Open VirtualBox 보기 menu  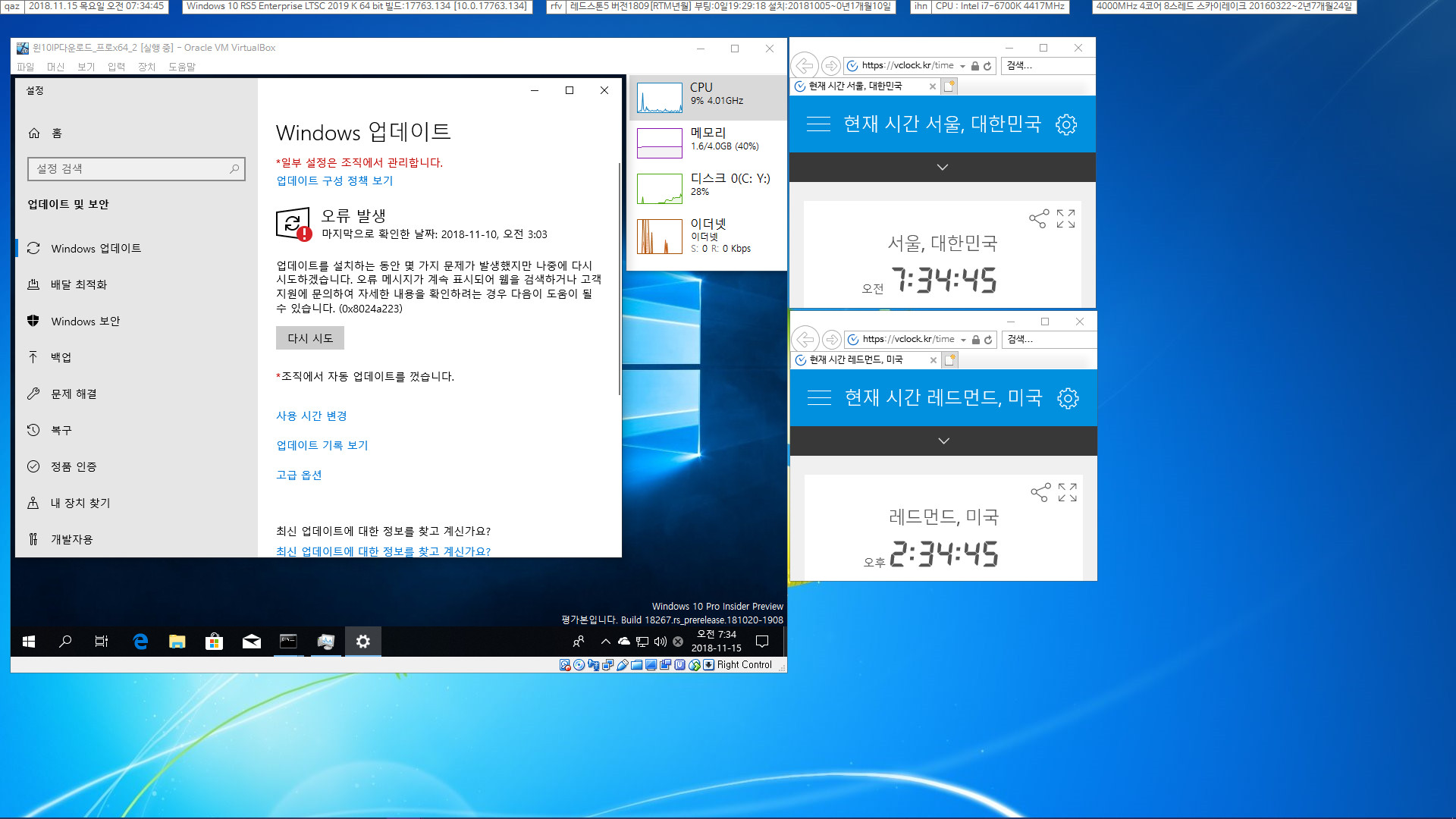point(86,67)
